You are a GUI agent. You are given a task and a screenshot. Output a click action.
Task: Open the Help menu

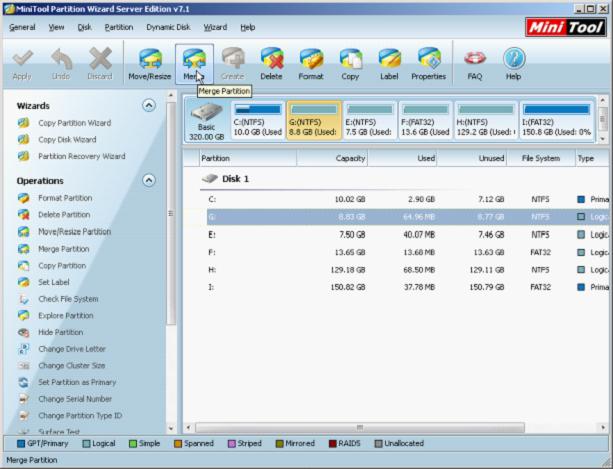247,27
